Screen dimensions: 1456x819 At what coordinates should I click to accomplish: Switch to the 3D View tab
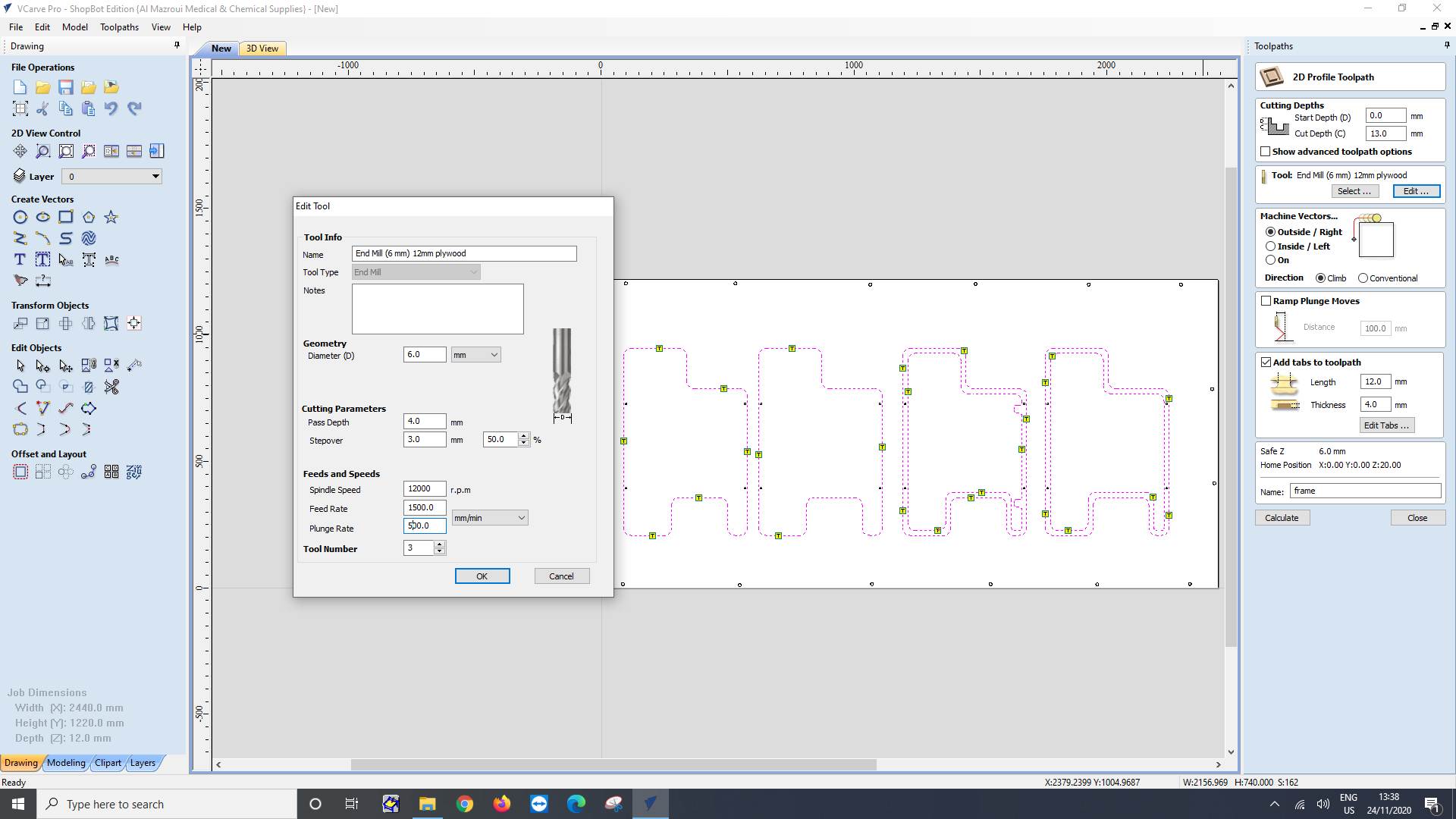point(262,49)
